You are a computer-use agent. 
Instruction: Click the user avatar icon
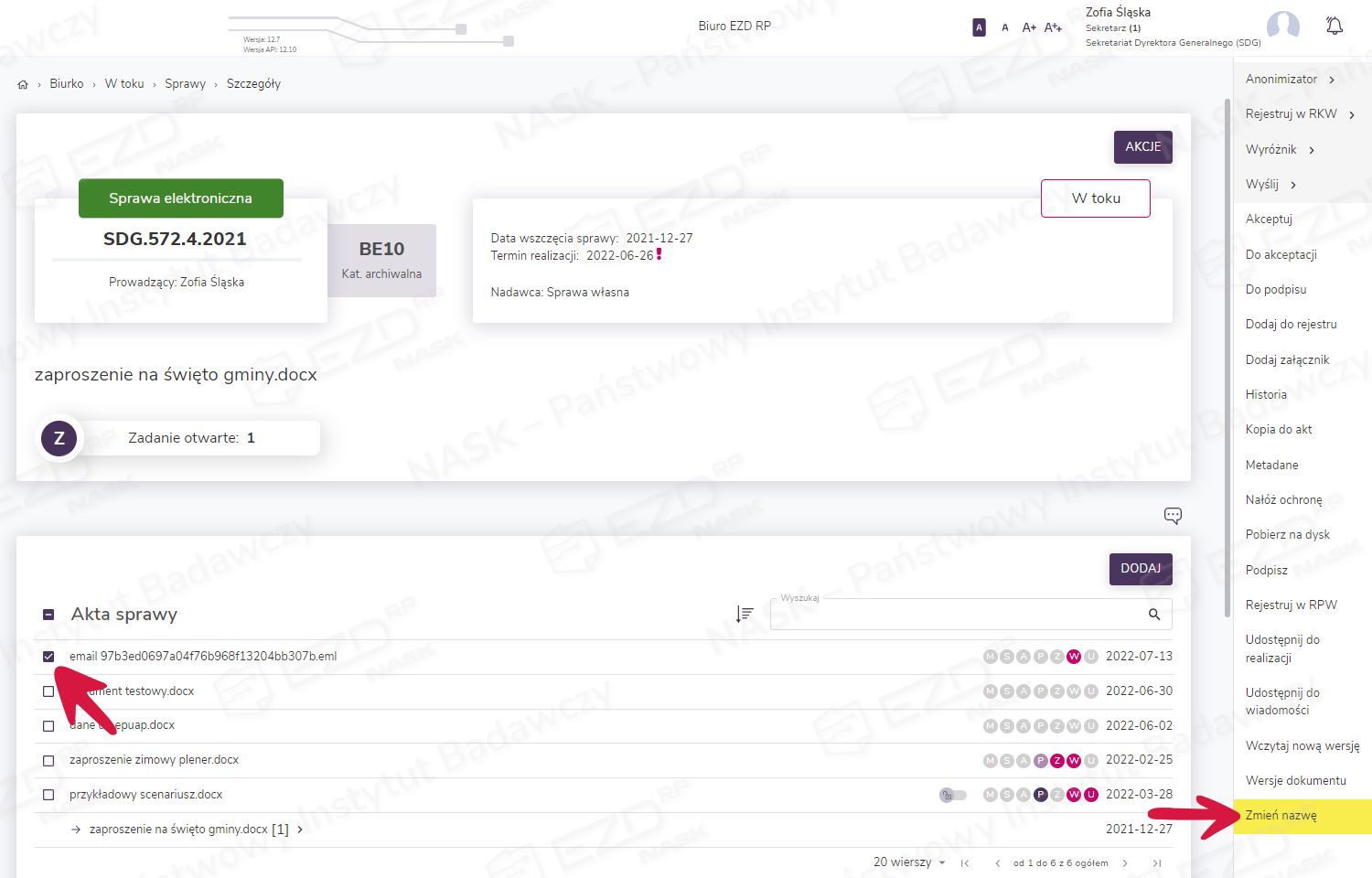1282,26
